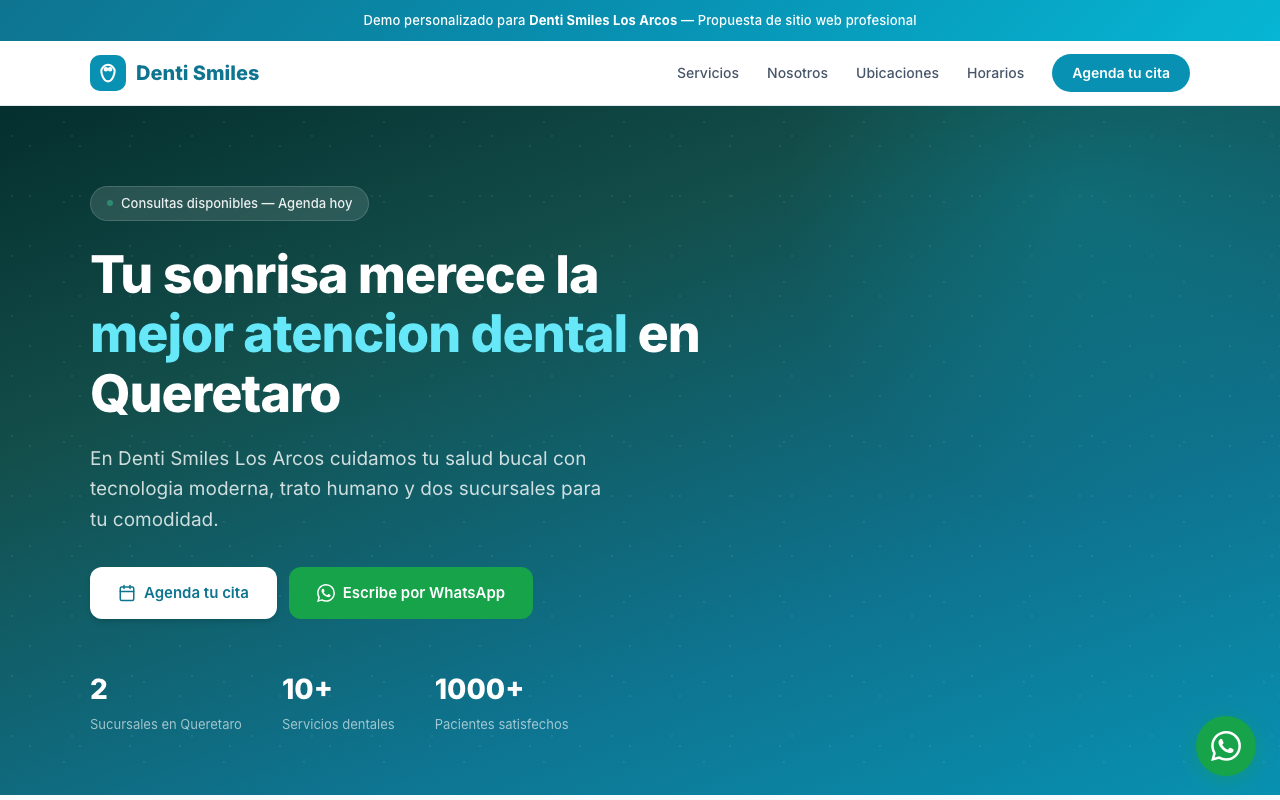Viewport: 1280px width, 800px height.
Task: Select the calendar icon inside Agenda tu cita
Action: coord(127,592)
